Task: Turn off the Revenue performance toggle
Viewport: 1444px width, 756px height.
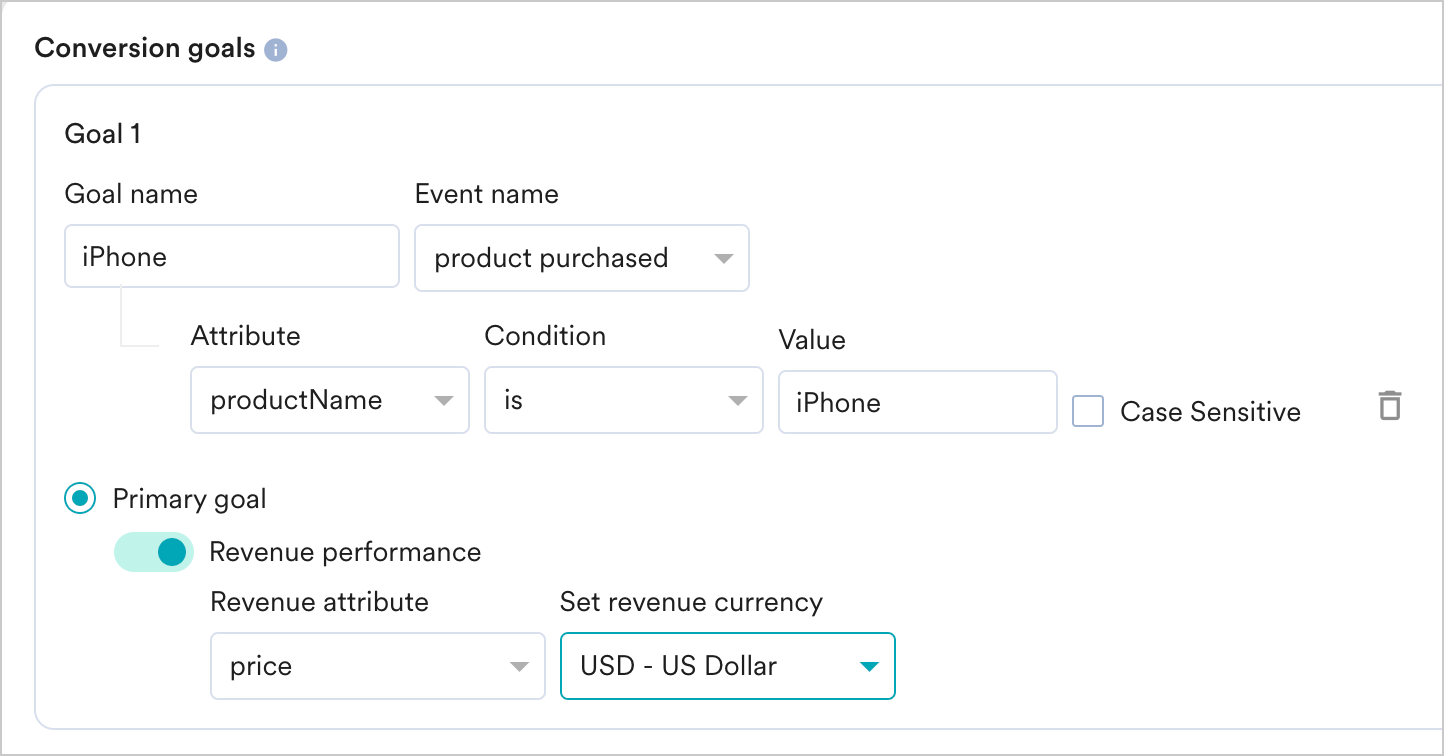Action: coord(154,552)
